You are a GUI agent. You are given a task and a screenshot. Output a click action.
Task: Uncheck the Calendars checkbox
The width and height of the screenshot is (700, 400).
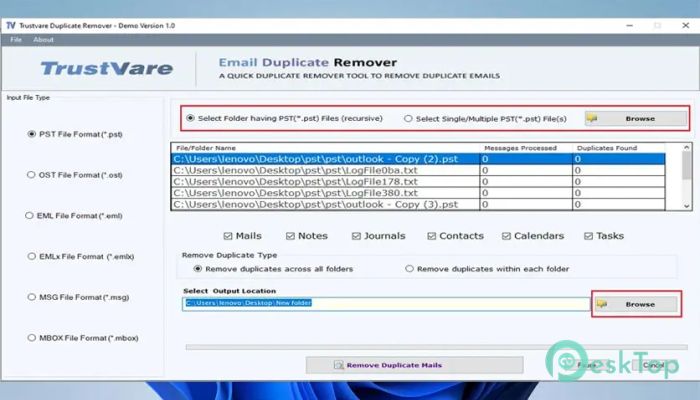506,236
